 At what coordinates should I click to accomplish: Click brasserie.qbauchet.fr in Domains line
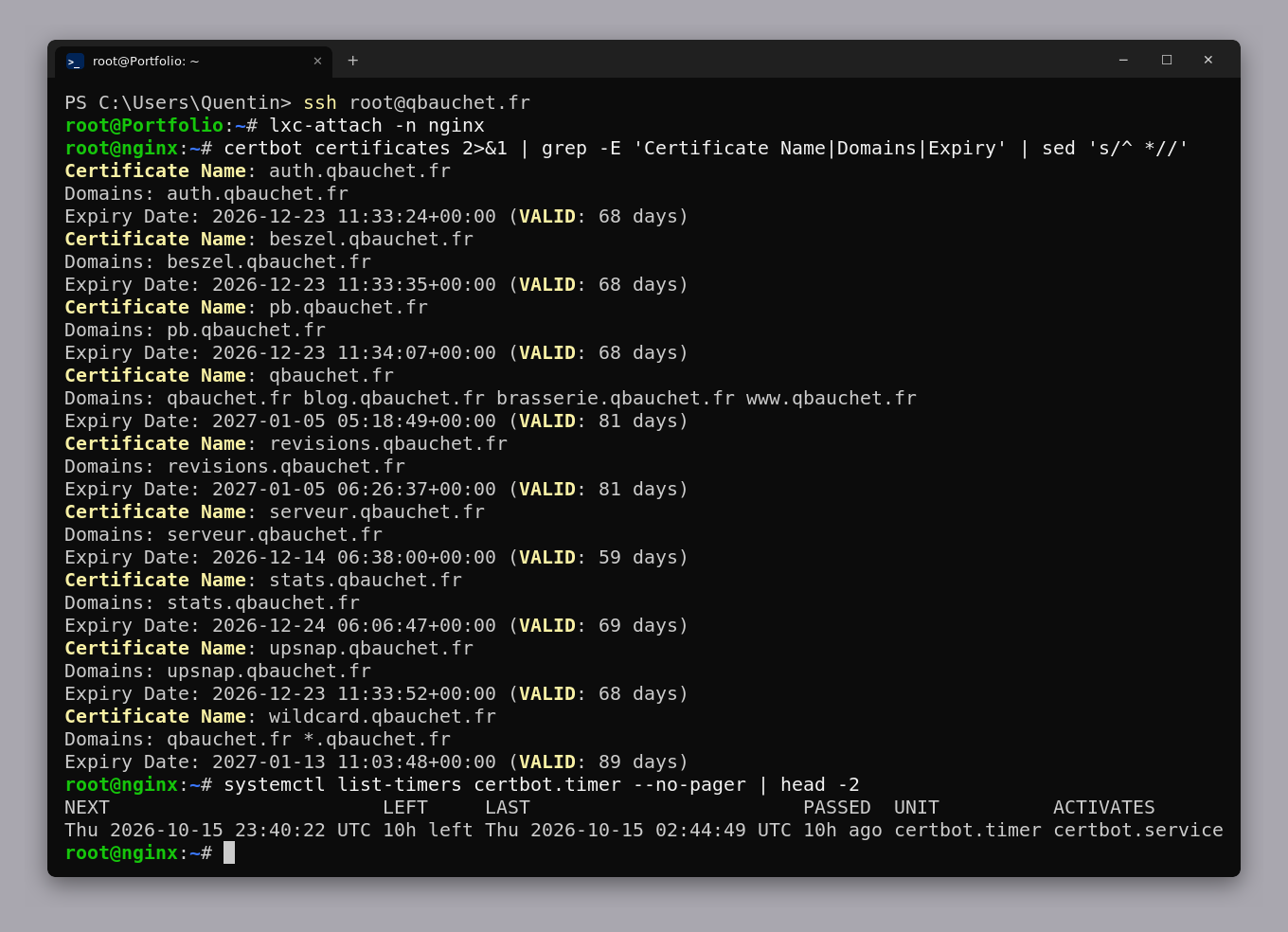(x=616, y=398)
